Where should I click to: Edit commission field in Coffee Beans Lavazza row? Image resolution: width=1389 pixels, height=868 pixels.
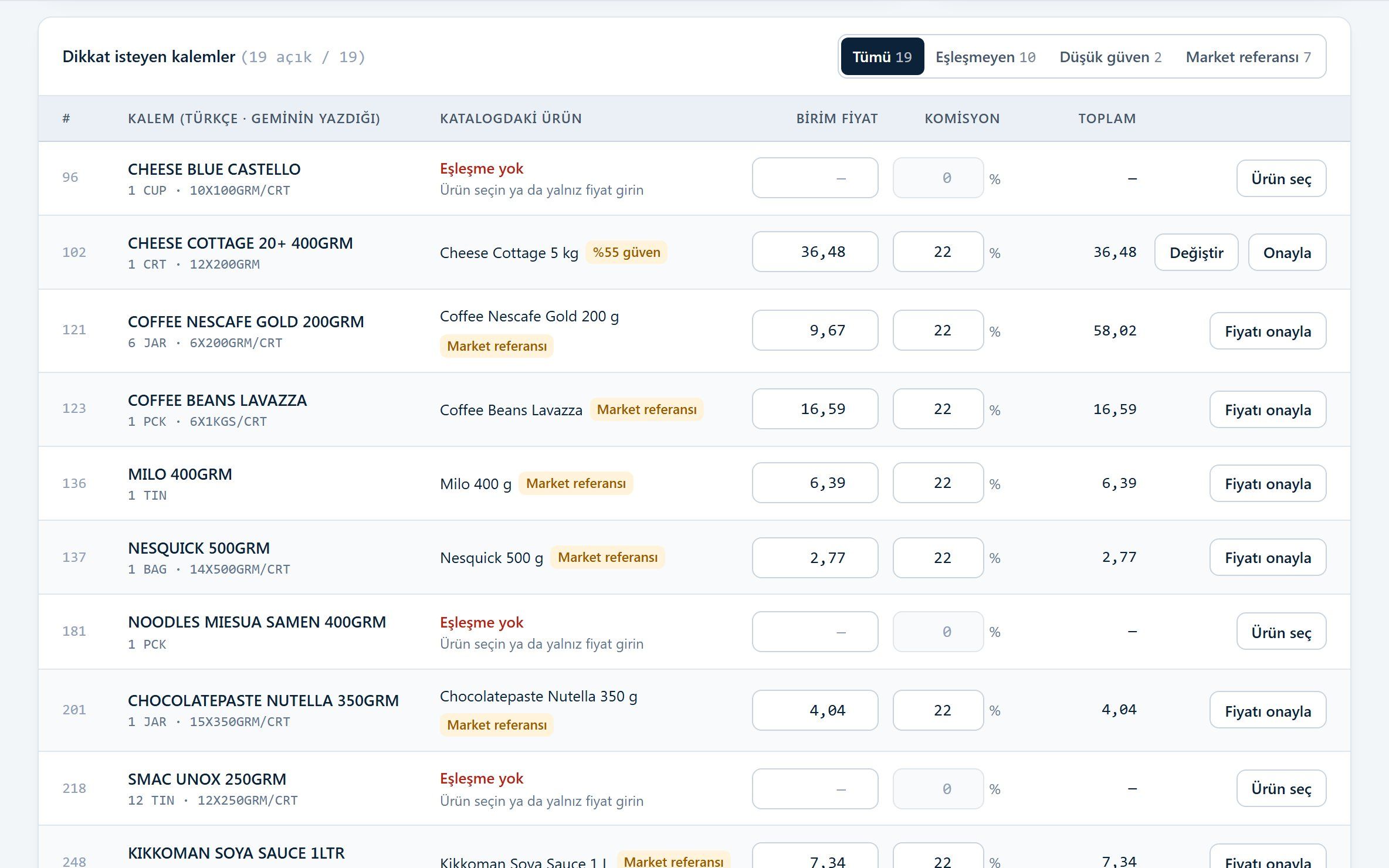click(938, 409)
